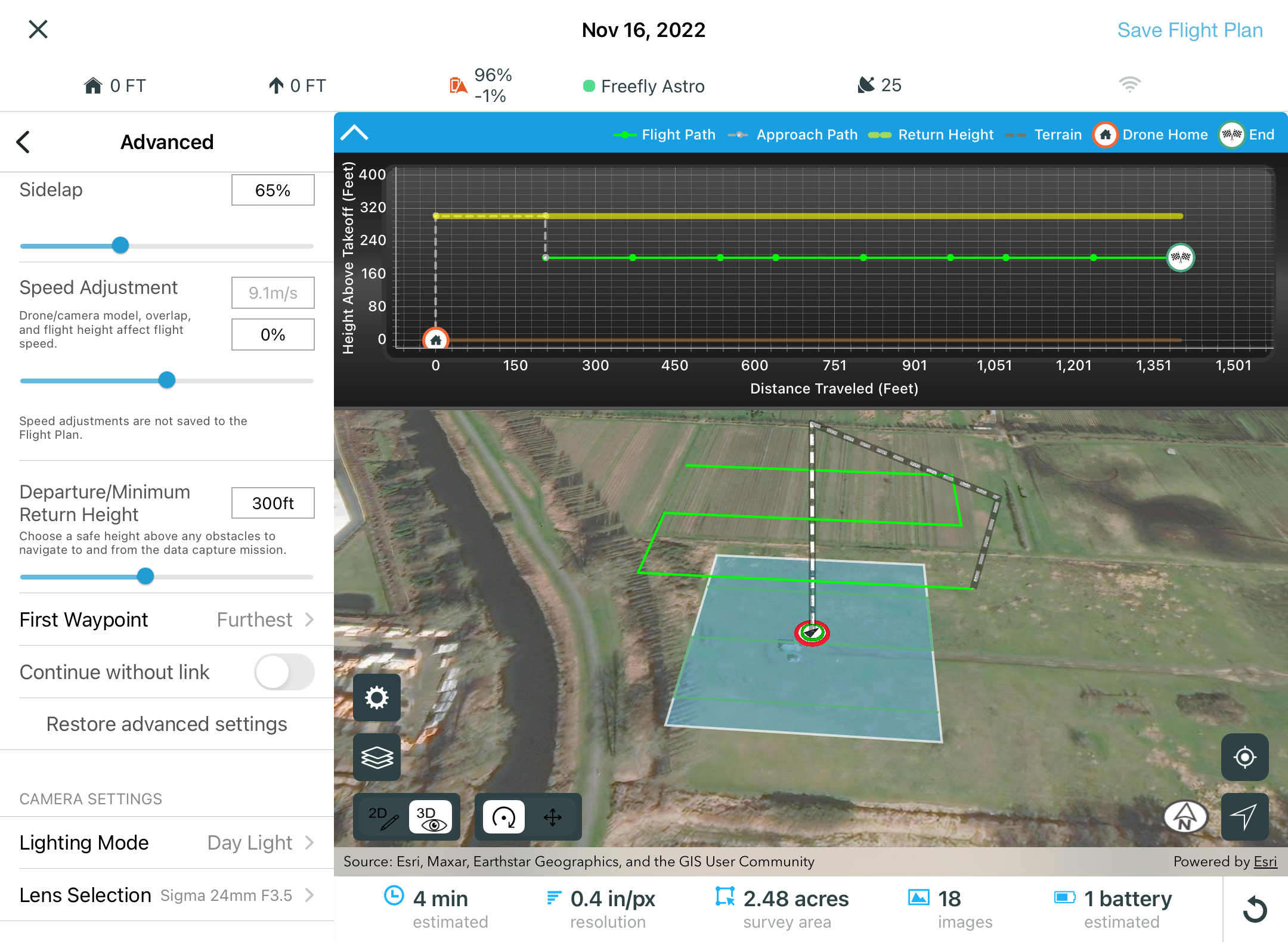Click Restore advanced settings

click(166, 724)
